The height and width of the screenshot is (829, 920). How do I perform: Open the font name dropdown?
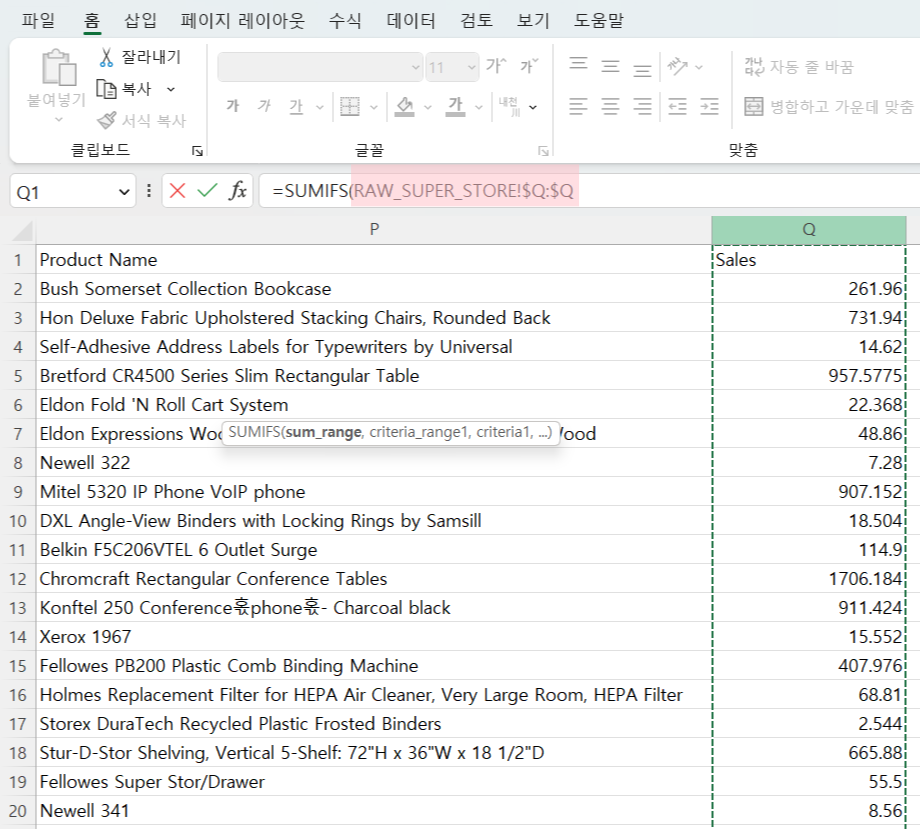[x=415, y=67]
